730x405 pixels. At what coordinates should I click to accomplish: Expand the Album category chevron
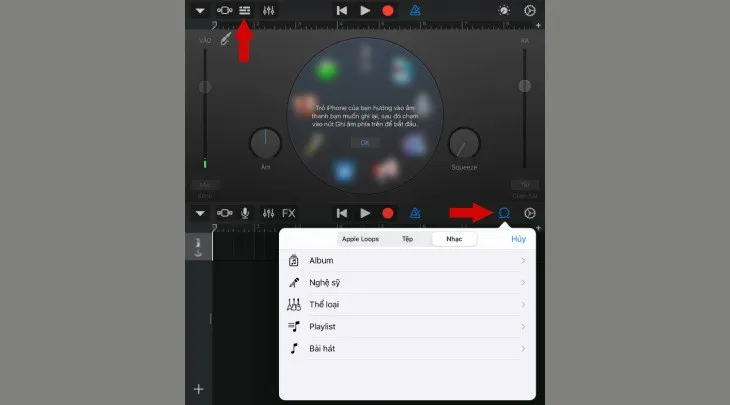(x=523, y=261)
